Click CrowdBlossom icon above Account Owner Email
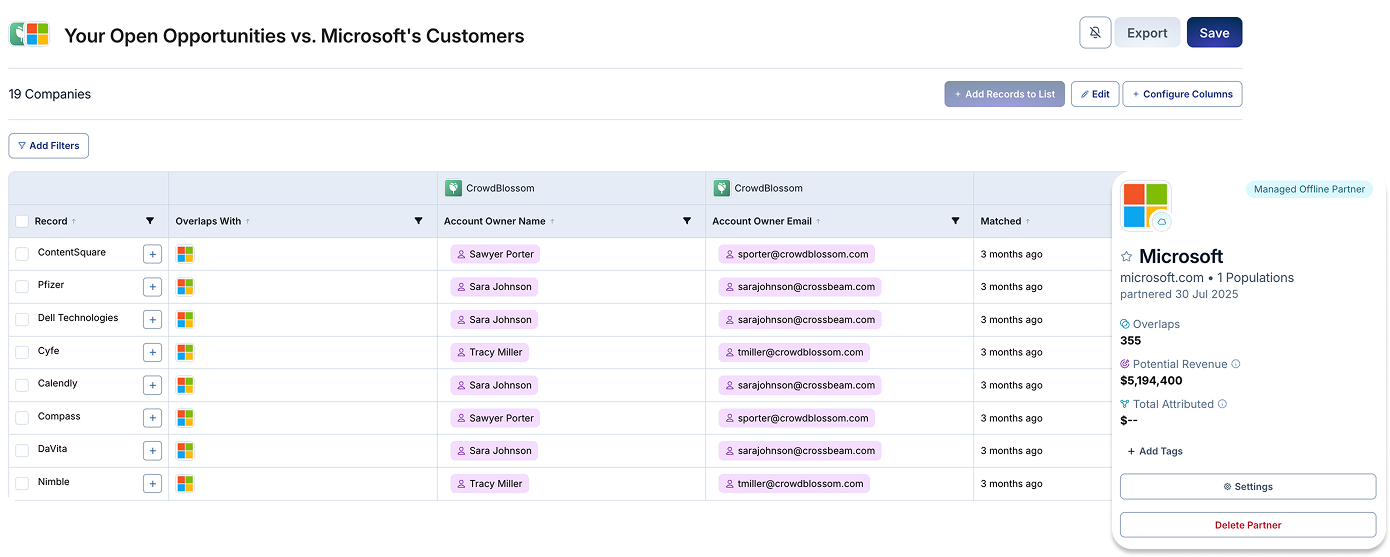 coord(722,188)
